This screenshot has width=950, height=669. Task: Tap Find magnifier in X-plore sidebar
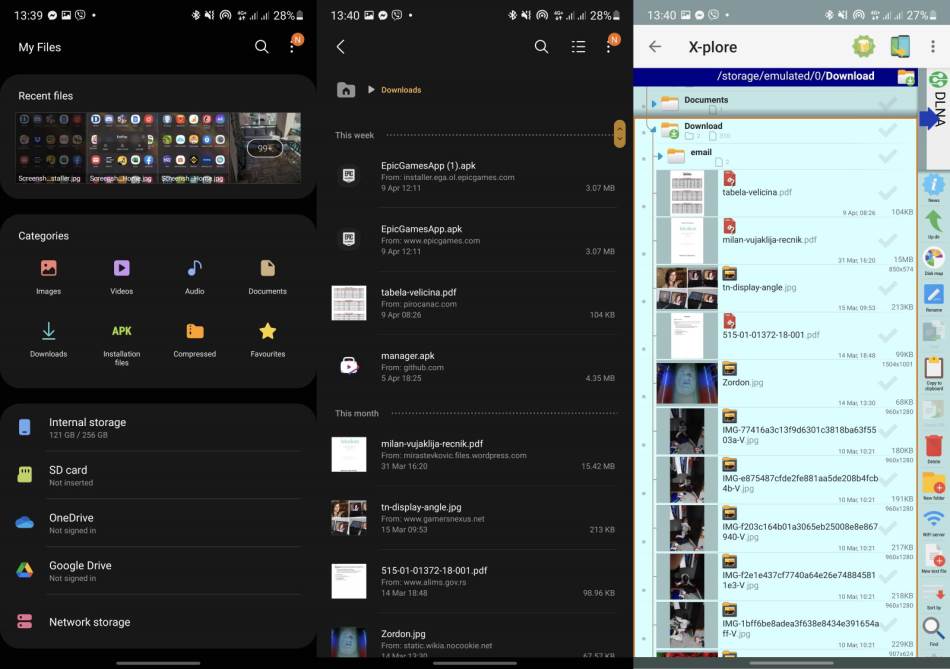(934, 631)
